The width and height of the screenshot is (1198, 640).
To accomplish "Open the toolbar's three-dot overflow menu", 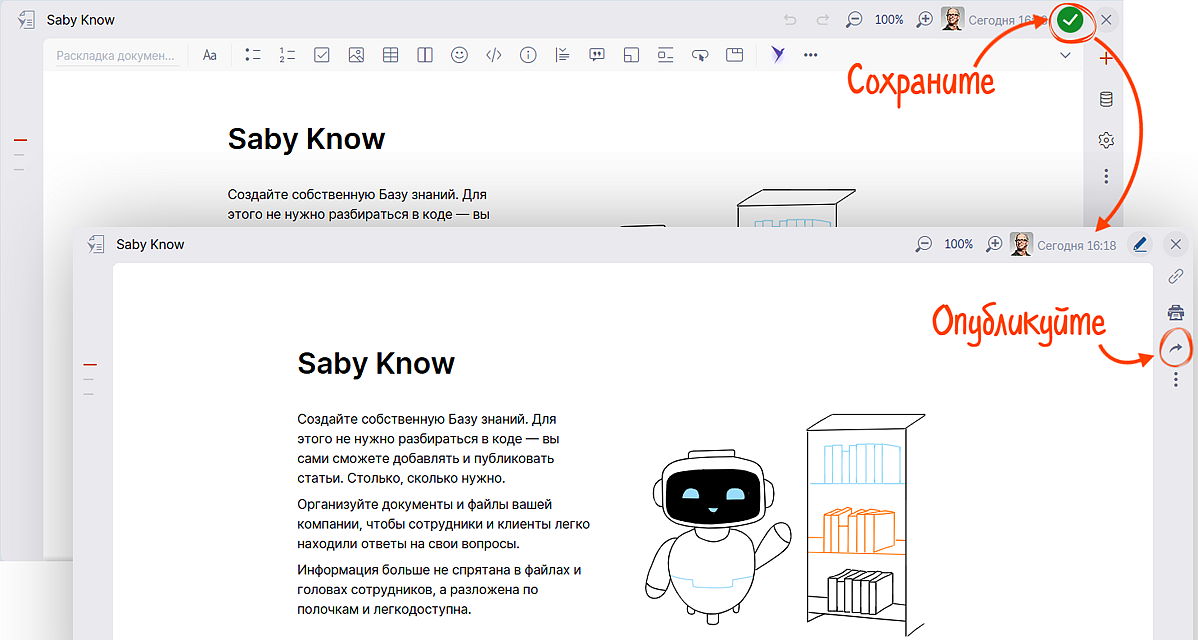I will click(x=810, y=55).
